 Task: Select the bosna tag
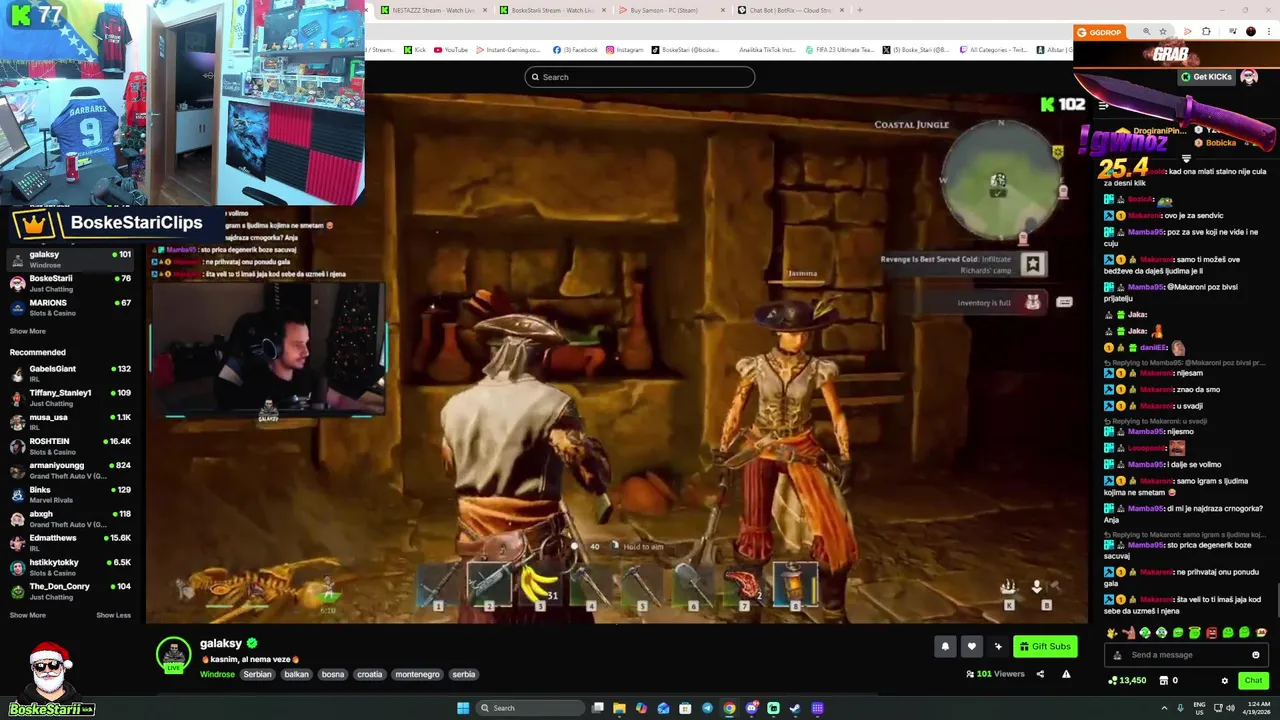pos(333,674)
